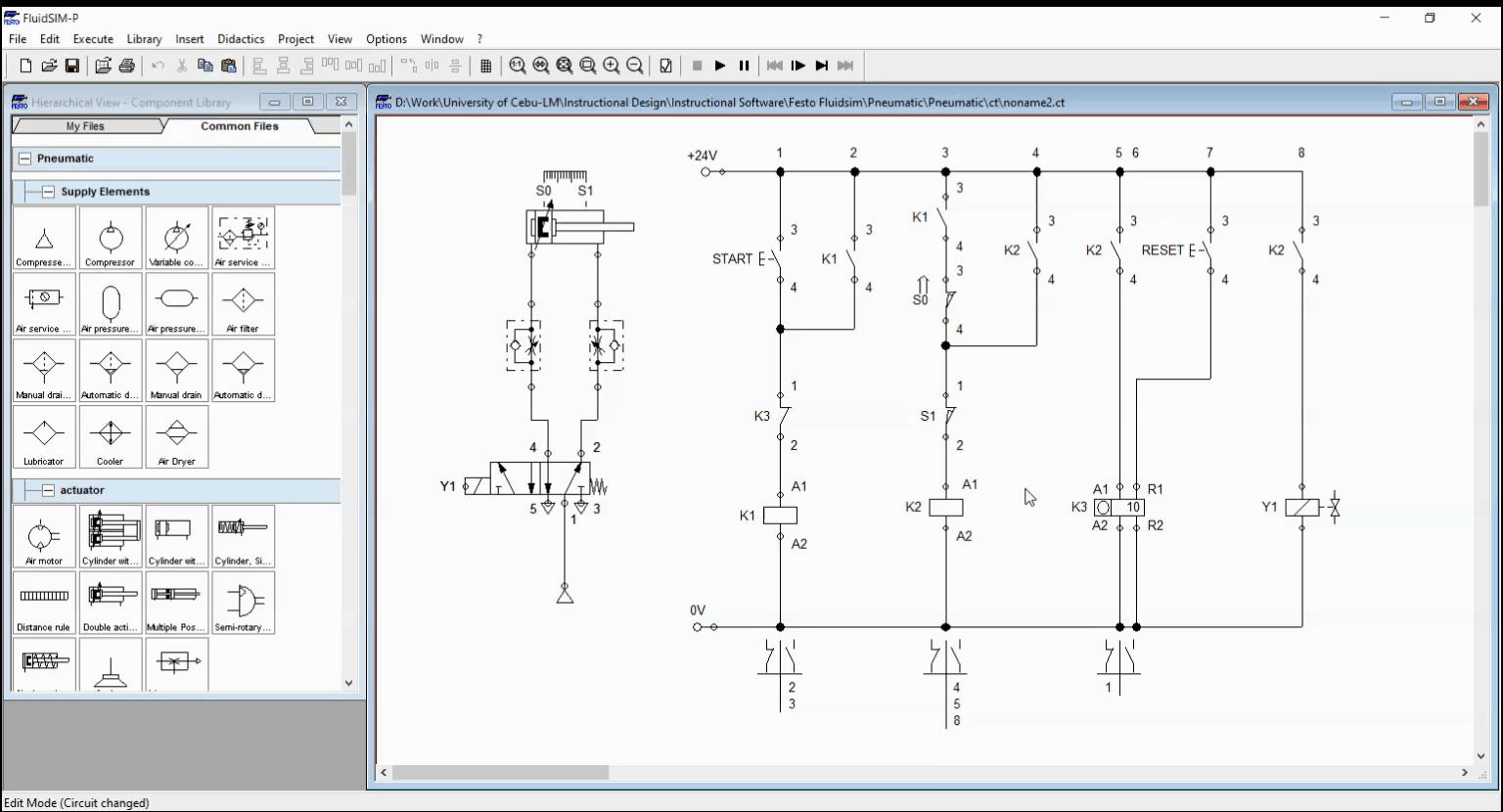Choose the Cooler component
The image size is (1503, 812).
pyautogui.click(x=111, y=437)
